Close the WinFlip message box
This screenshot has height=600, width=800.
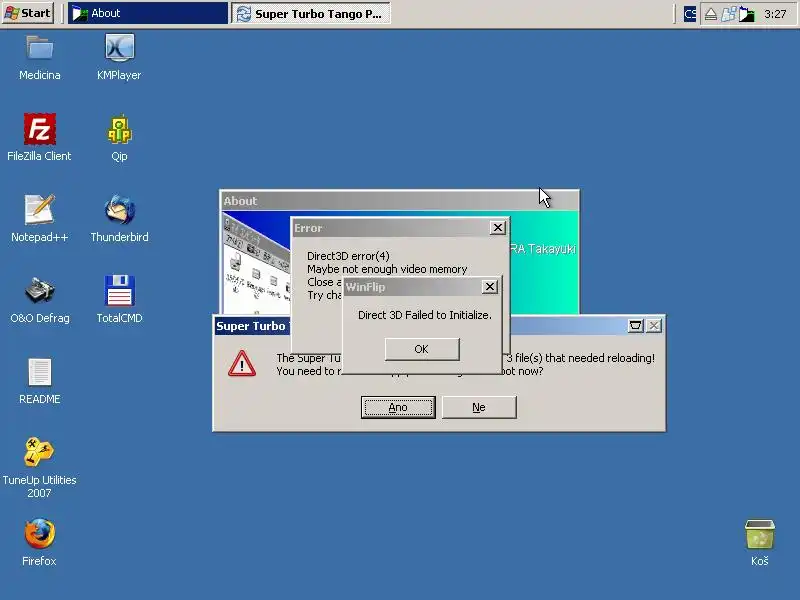(490, 287)
